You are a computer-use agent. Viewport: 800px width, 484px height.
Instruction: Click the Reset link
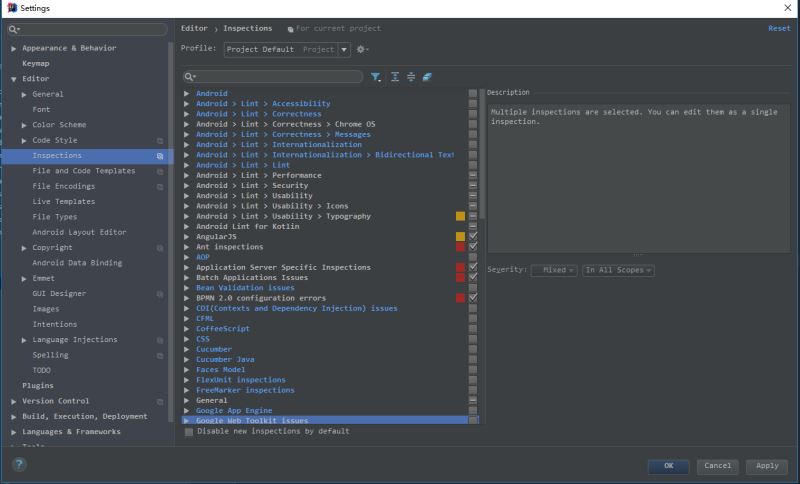[x=779, y=29]
